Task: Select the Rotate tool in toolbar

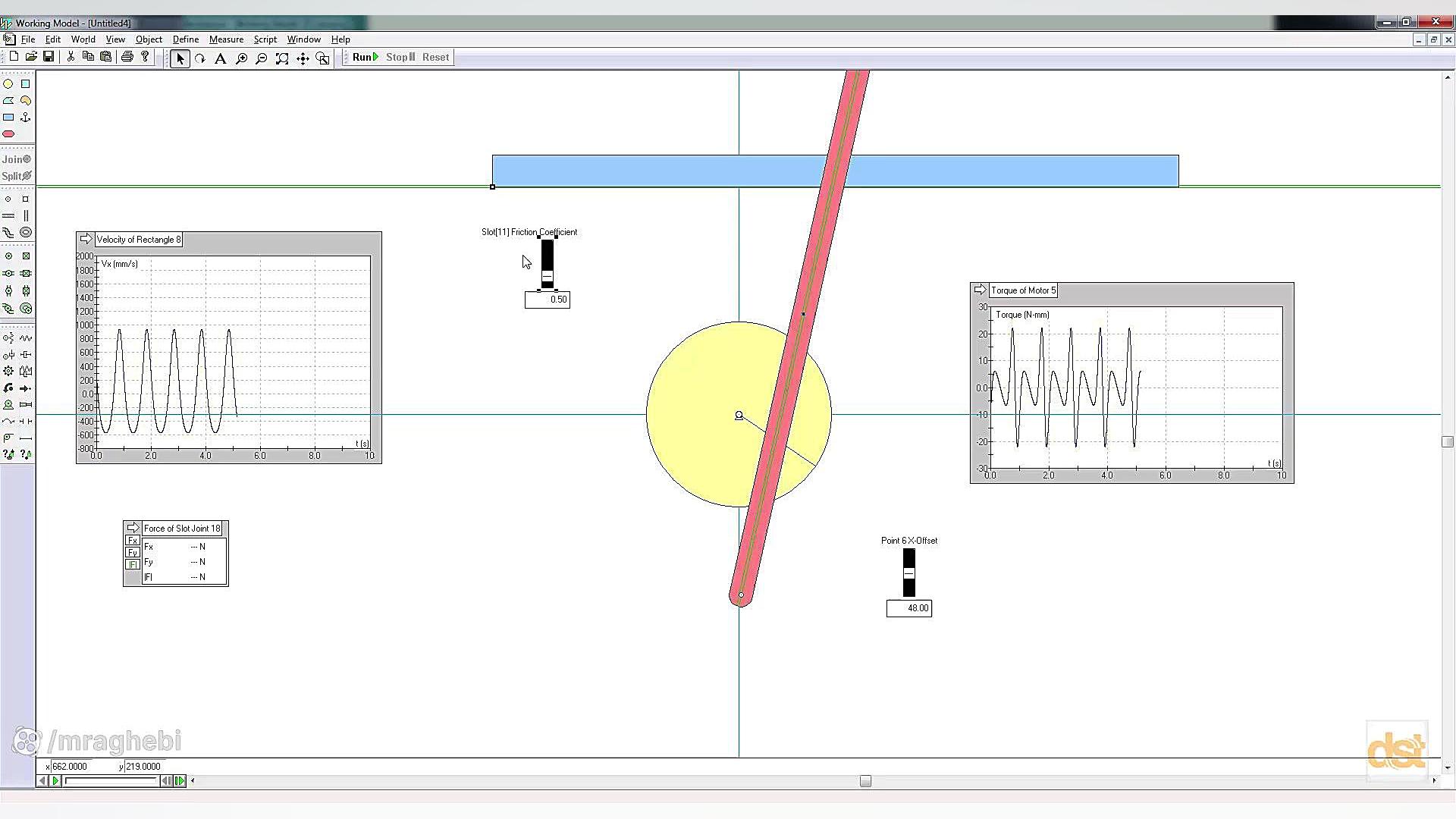Action: (x=200, y=58)
